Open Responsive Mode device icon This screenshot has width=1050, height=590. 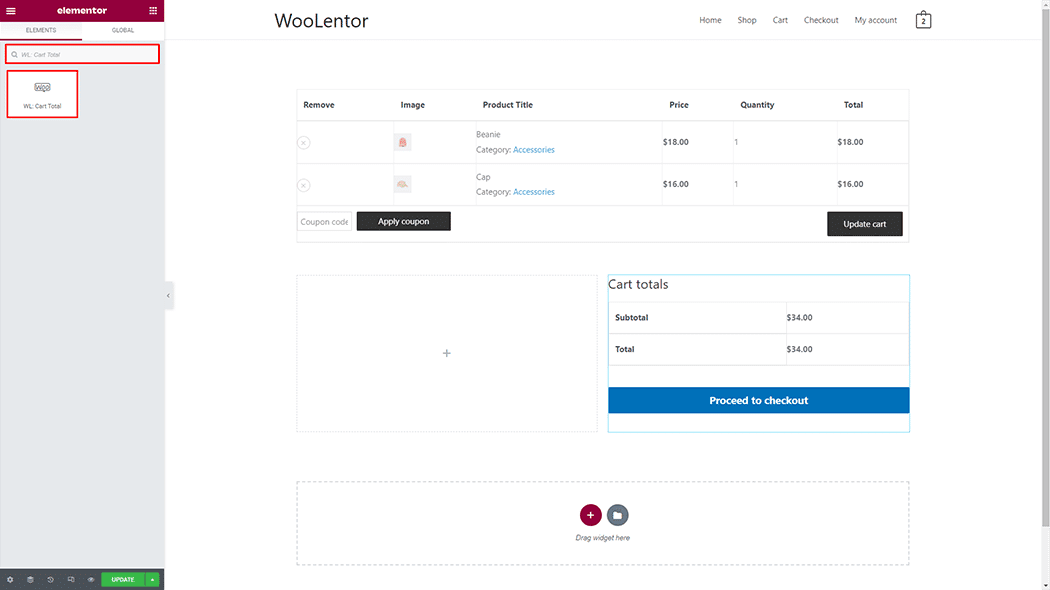69,579
